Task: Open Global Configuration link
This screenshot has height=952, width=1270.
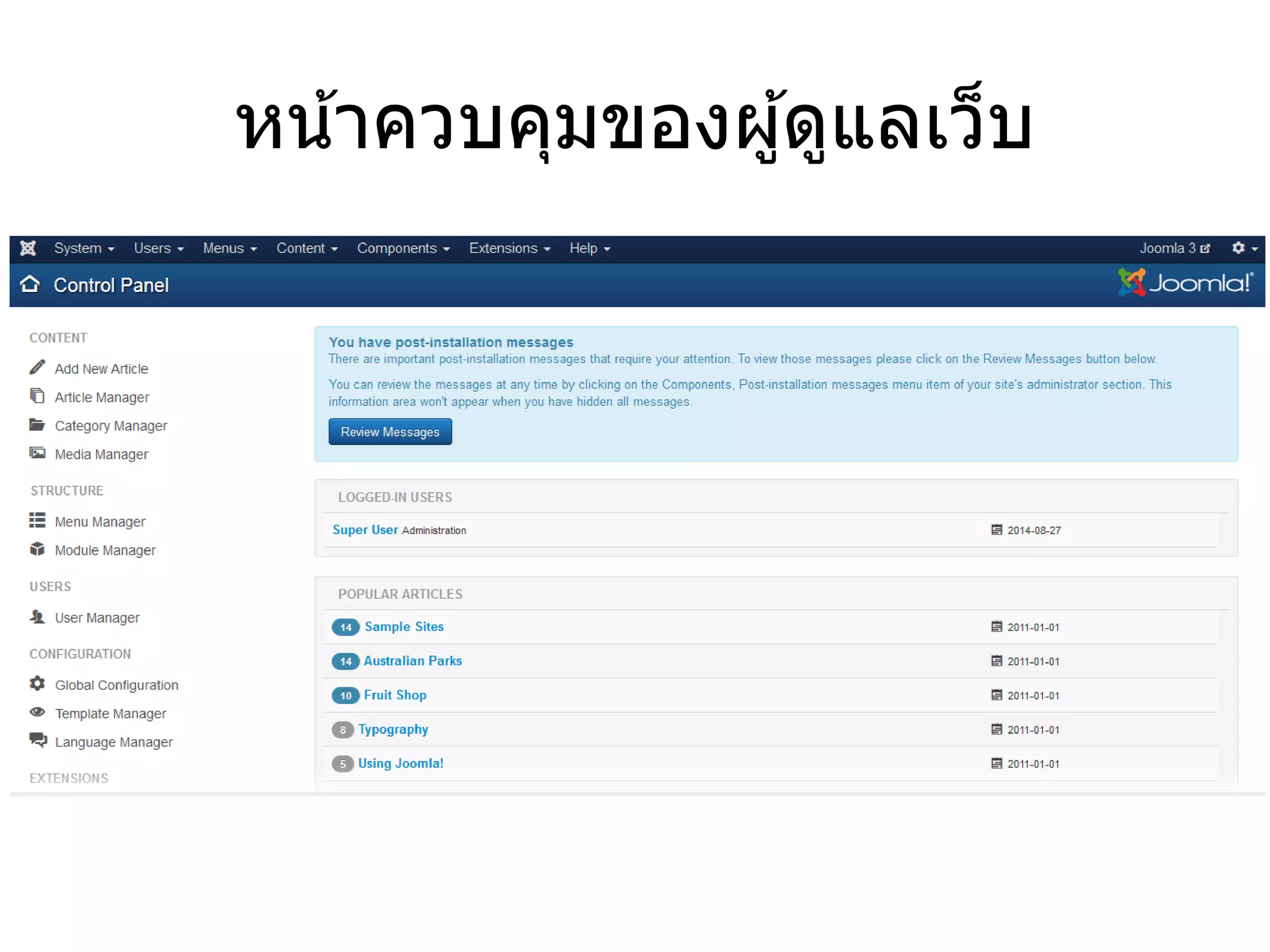Action: click(x=117, y=685)
